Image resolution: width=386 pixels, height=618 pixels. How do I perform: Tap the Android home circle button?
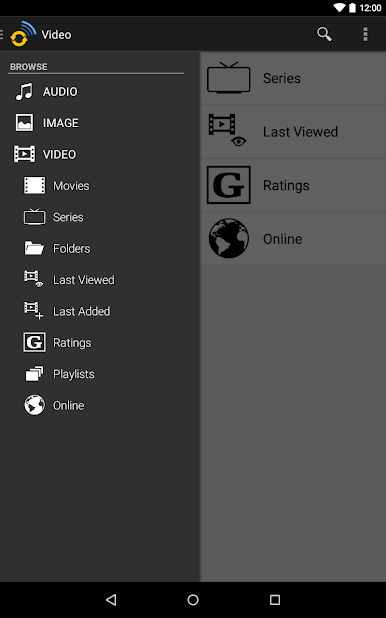193,600
